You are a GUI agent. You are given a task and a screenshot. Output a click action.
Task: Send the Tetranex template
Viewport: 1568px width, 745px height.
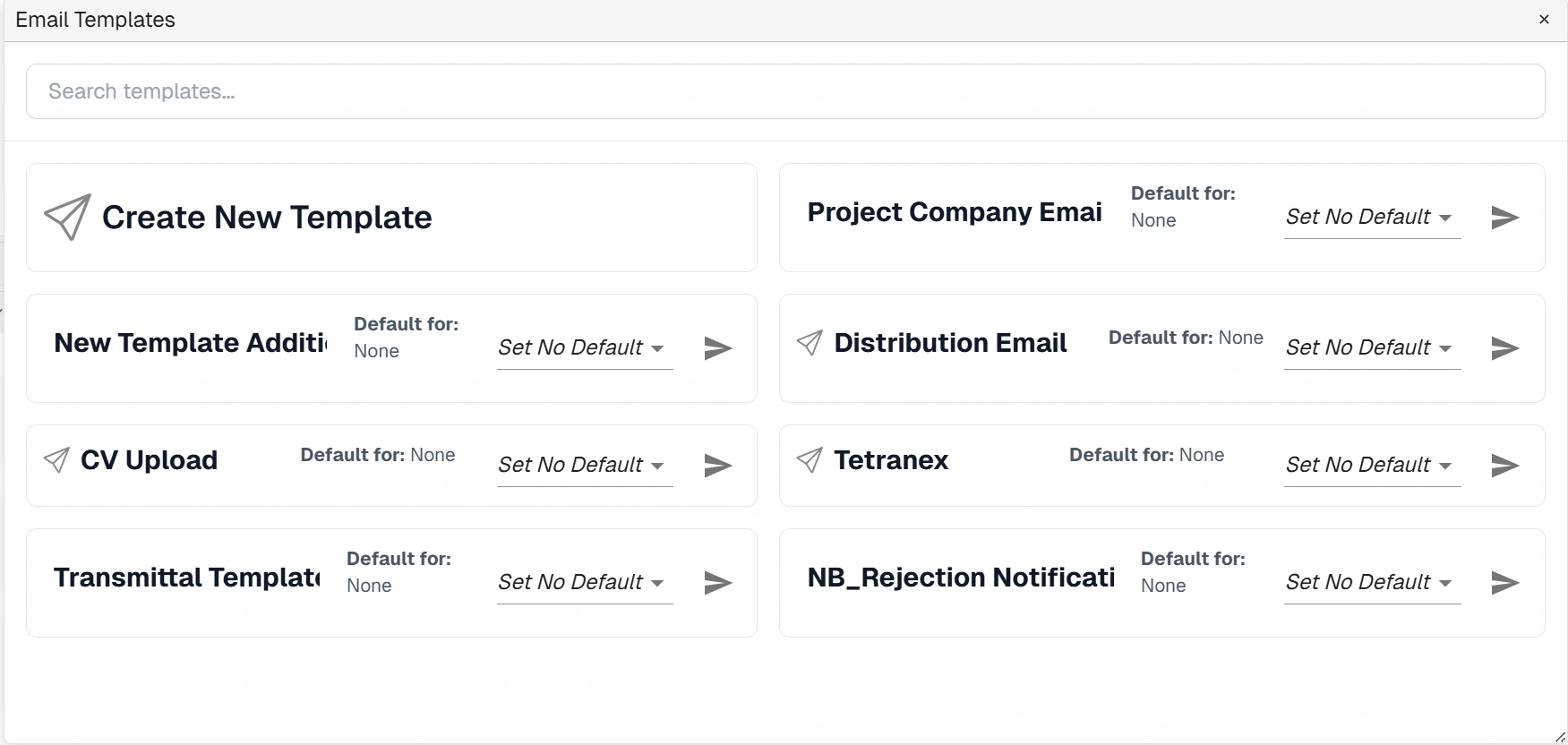pyautogui.click(x=1505, y=466)
